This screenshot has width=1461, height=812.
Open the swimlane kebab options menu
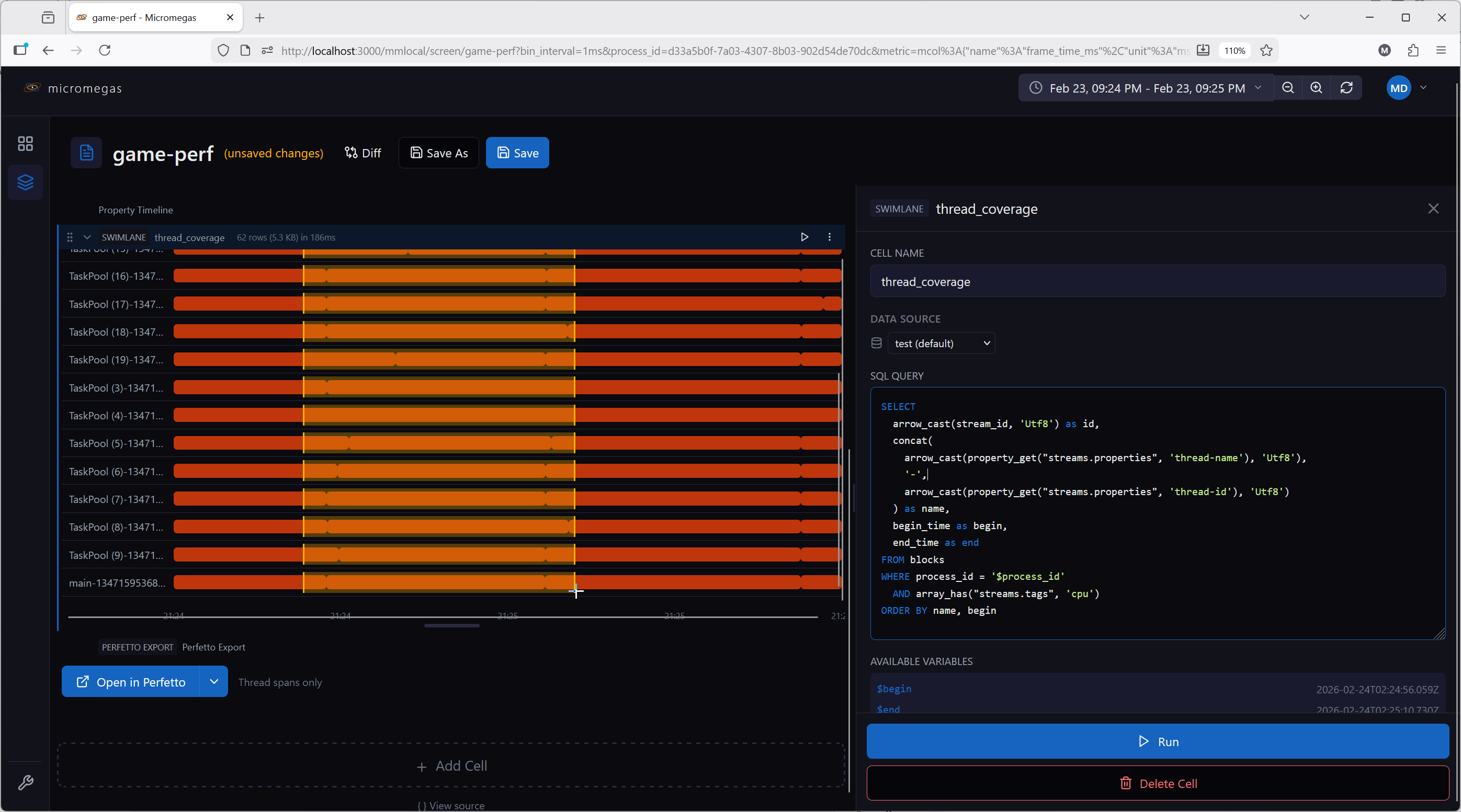tap(829, 237)
